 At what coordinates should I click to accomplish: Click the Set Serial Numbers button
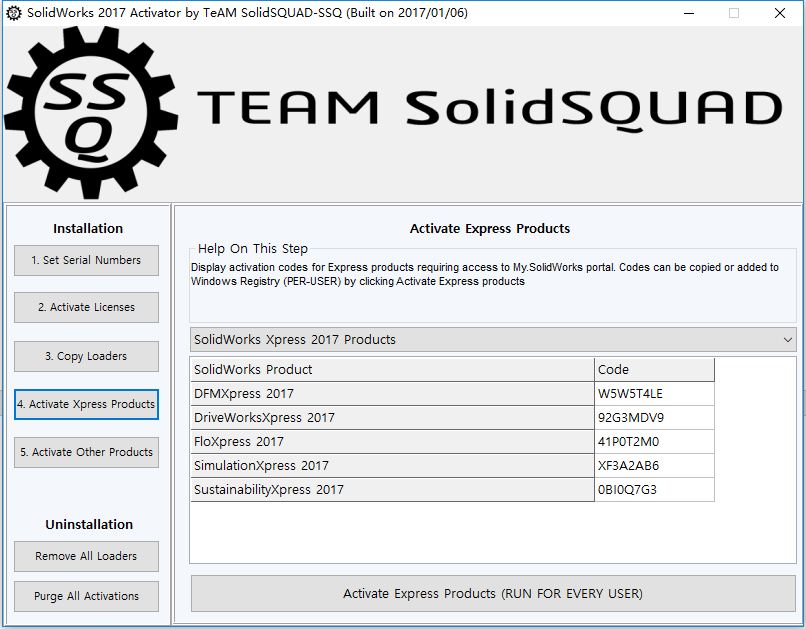pyautogui.click(x=86, y=260)
